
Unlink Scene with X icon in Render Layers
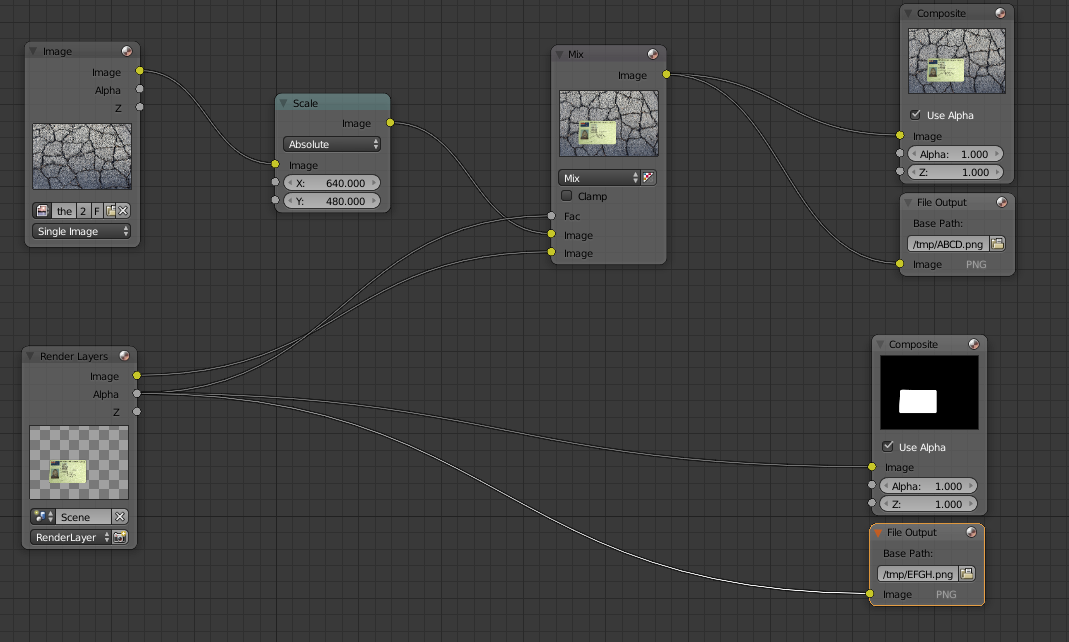pos(119,517)
